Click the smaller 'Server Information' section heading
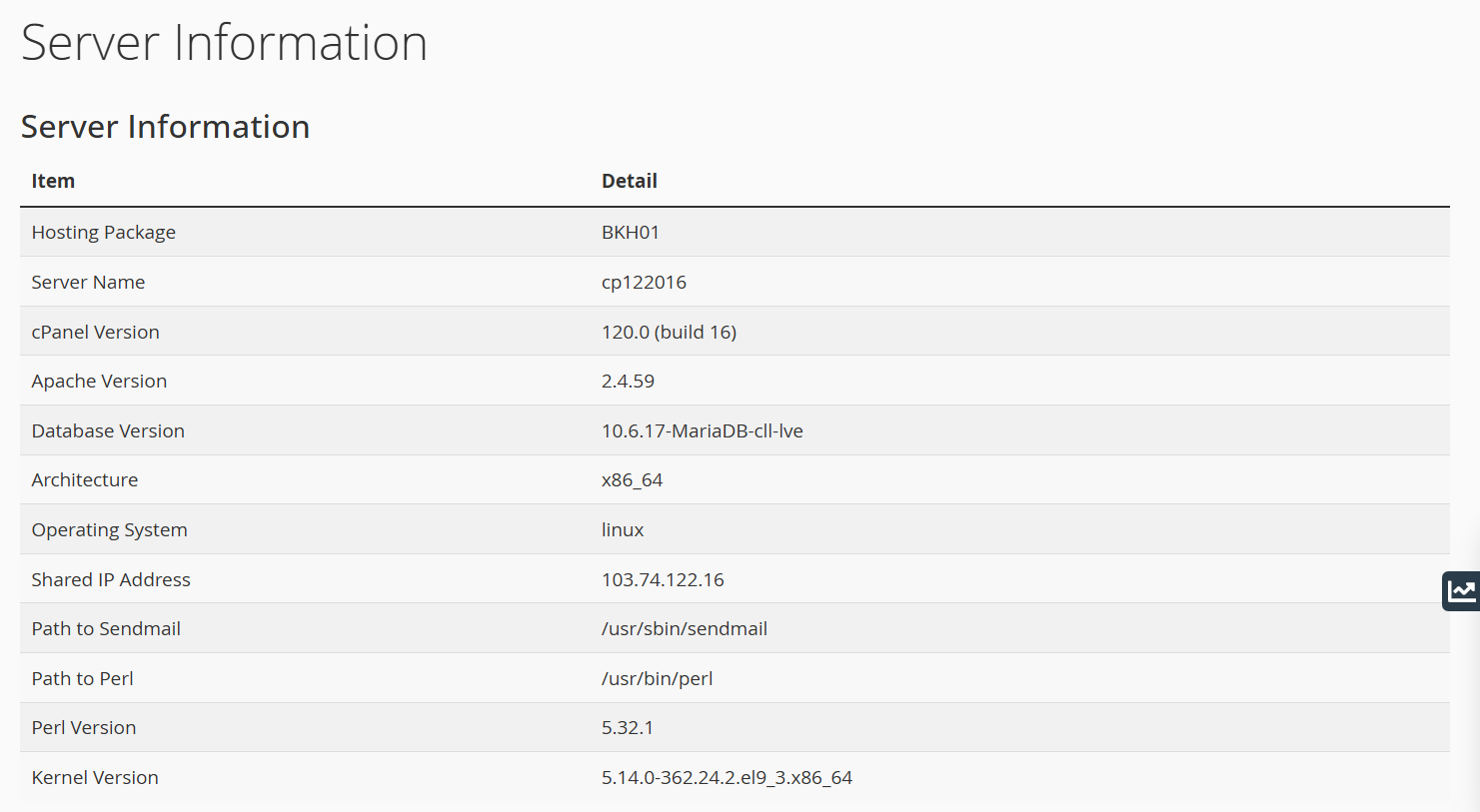This screenshot has height=812, width=1480. (x=165, y=127)
